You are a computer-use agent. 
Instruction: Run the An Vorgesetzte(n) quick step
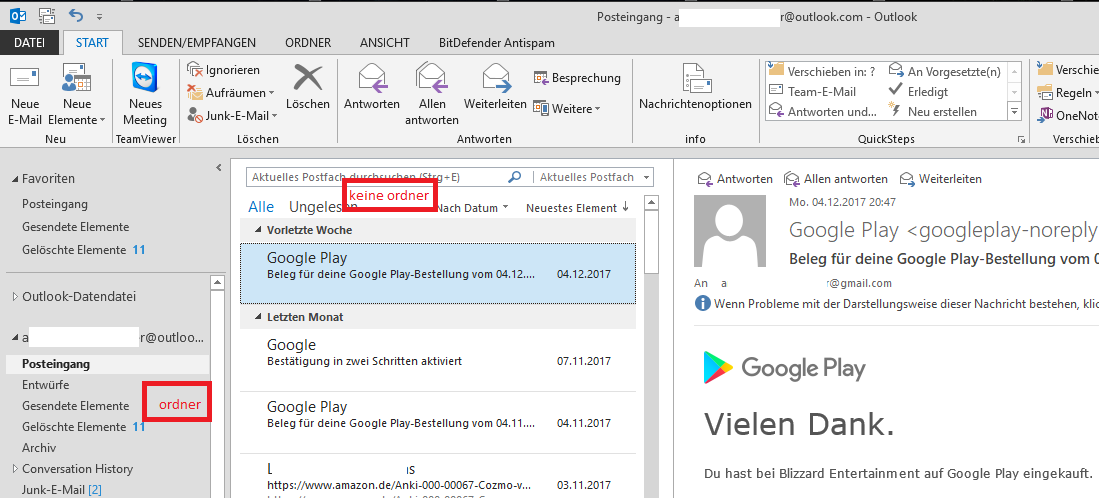(945, 71)
